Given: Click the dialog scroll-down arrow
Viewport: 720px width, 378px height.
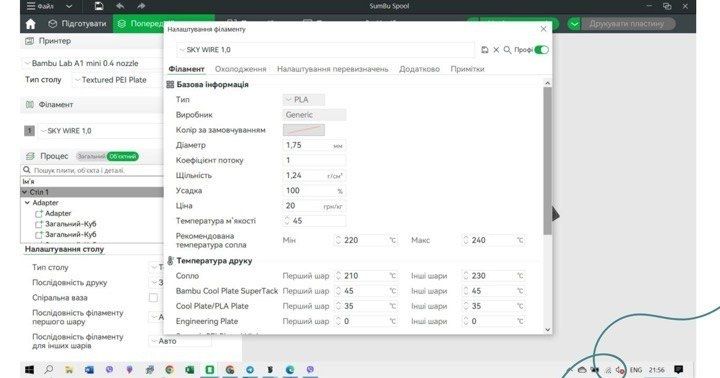Looking at the screenshot, I should 547,329.
